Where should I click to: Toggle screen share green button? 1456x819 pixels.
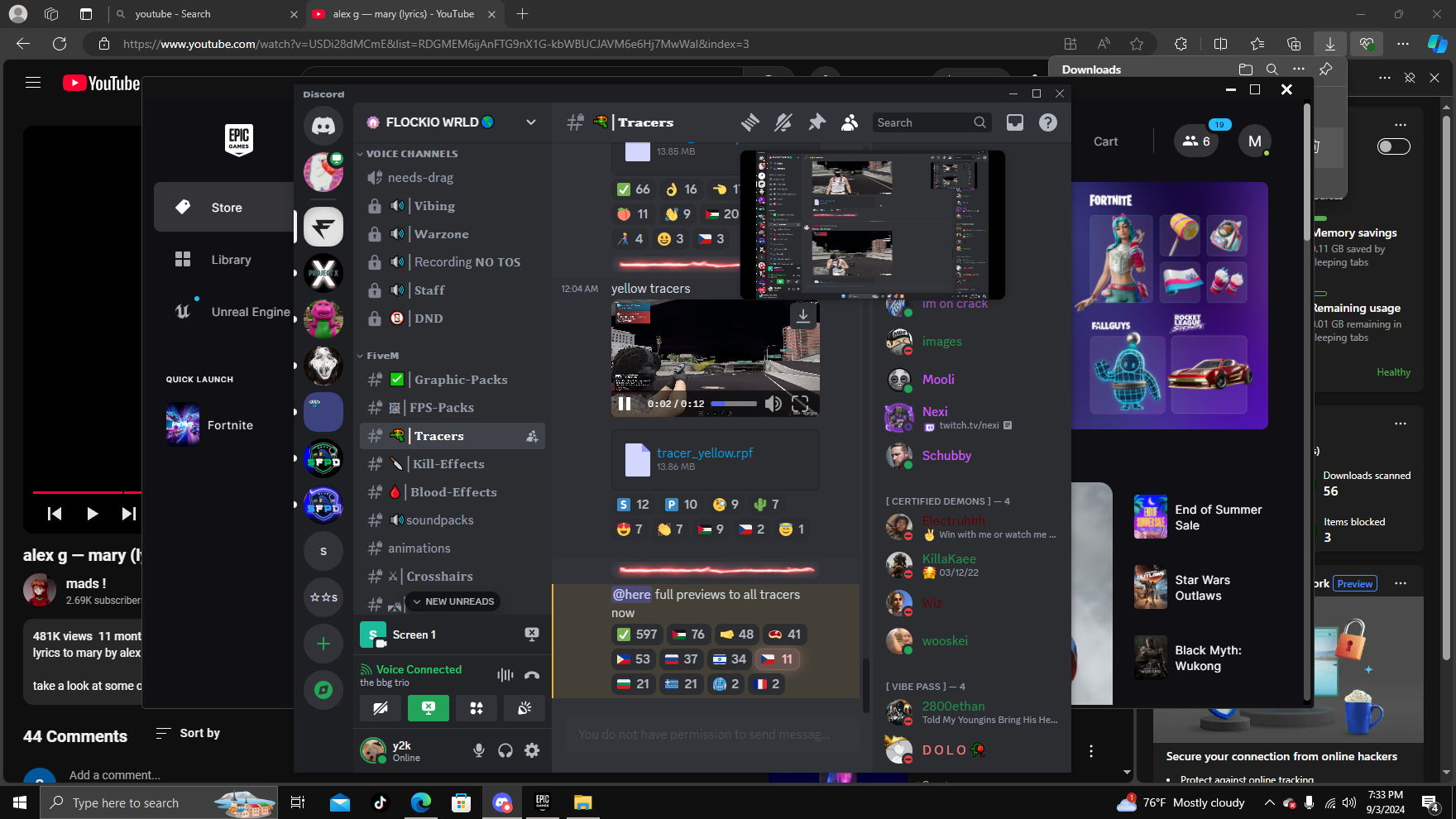(429, 708)
